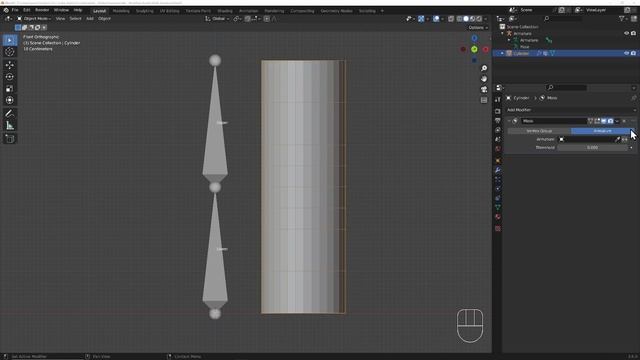This screenshot has height=360, width=640.
Task: Toggle snapping magnet in header
Action: pyautogui.click(x=247, y=19)
